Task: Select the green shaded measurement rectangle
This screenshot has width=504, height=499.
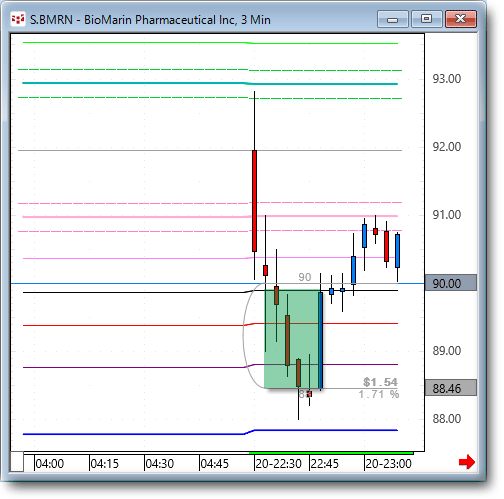Action: pyautogui.click(x=293, y=339)
